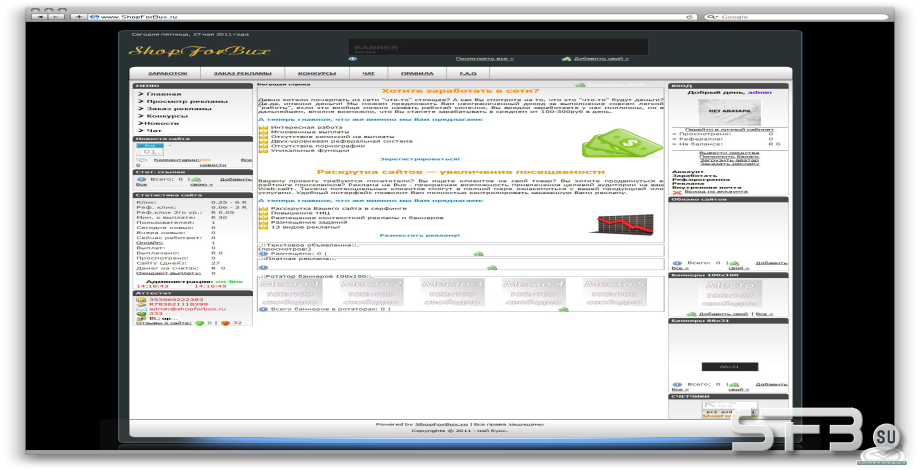Click the dark 88x31 banner placeholder
920x470 pixels.
click(x=730, y=367)
